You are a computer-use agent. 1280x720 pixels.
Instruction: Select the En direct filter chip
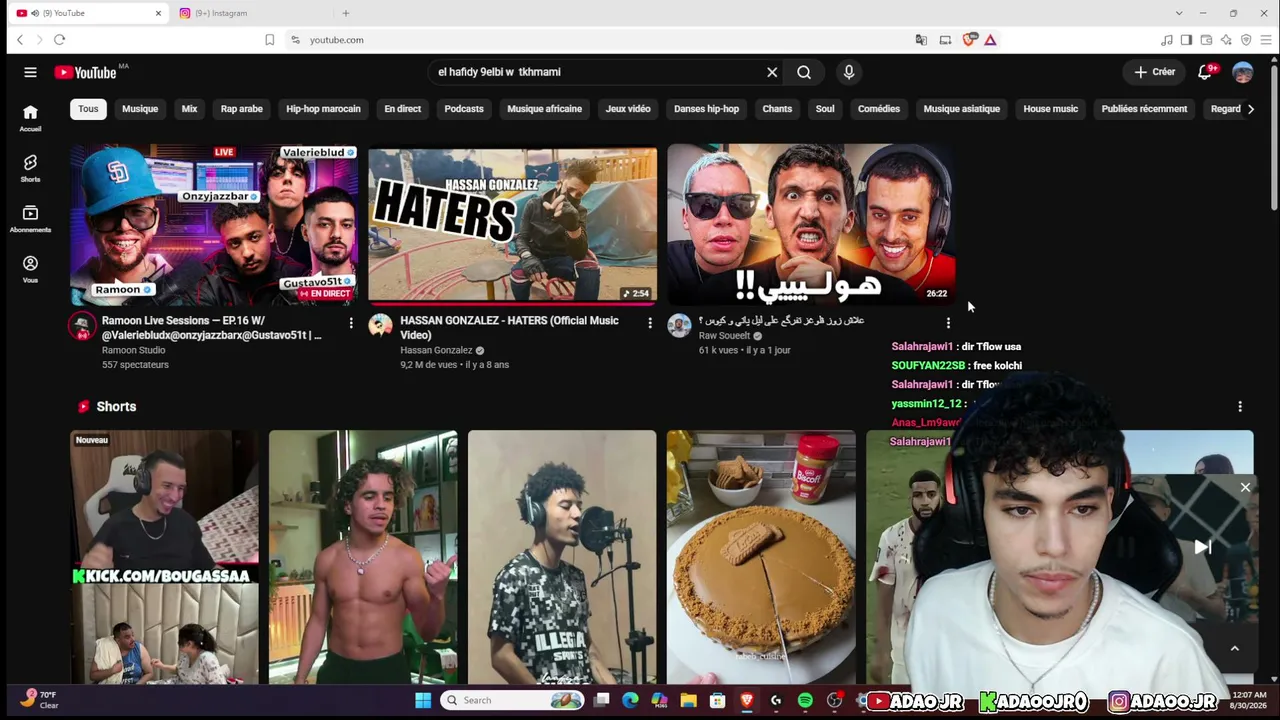pos(403,109)
